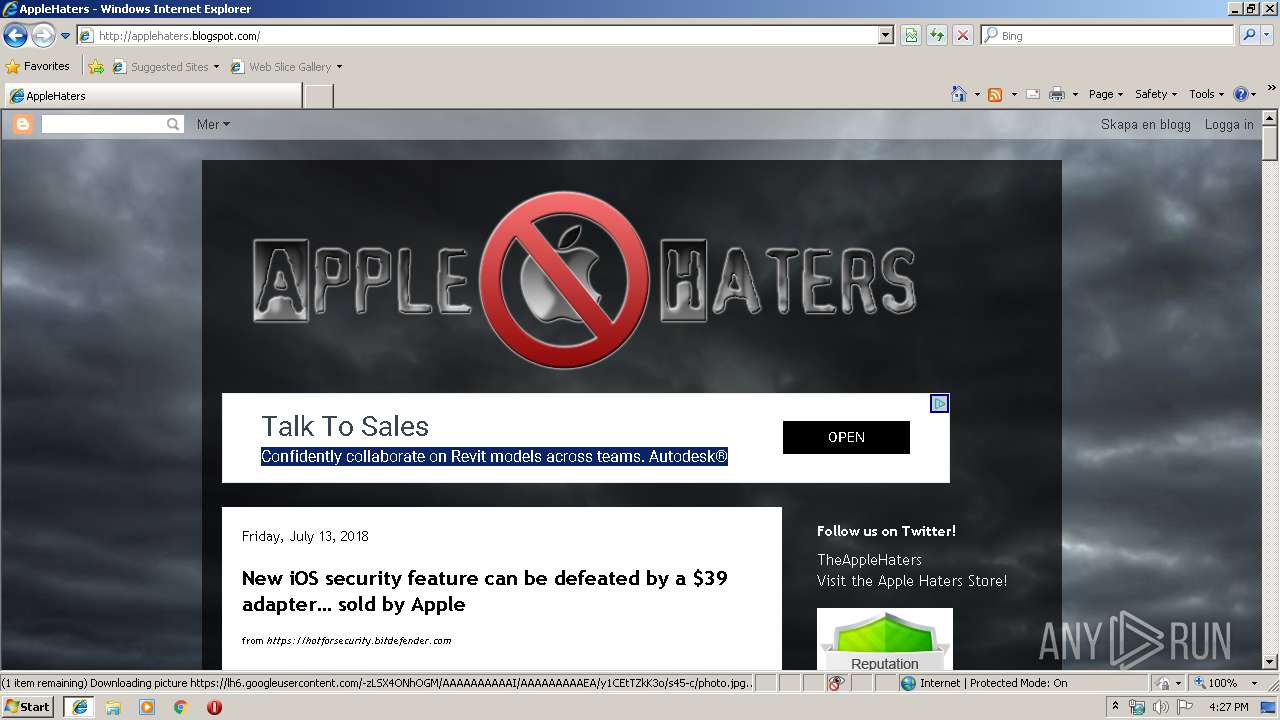The image size is (1280, 720).
Task: Open Windows Media Player taskbar icon
Action: 147,707
